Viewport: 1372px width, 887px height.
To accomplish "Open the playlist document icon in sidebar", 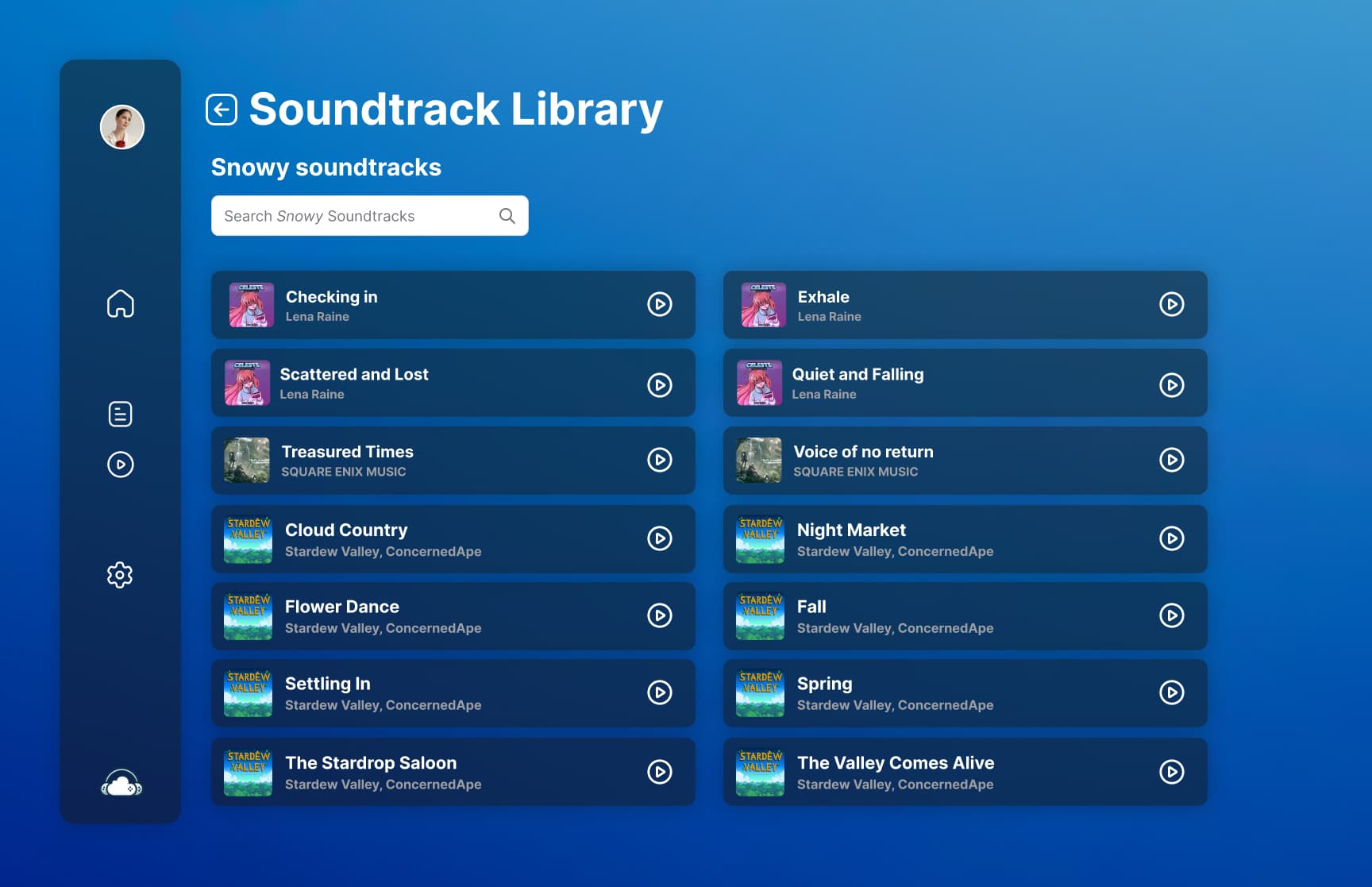I will click(x=121, y=414).
